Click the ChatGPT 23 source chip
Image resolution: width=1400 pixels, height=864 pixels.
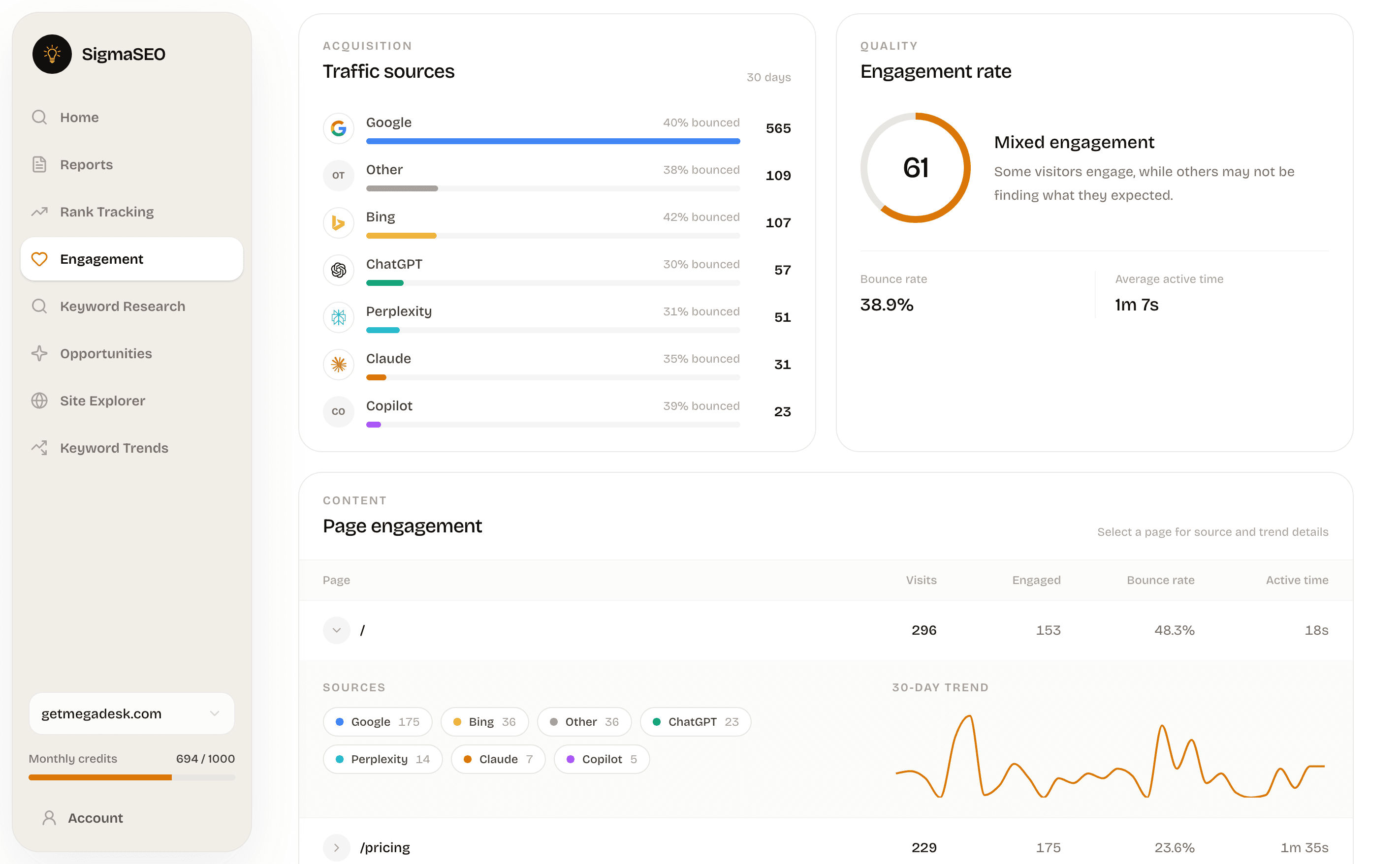point(695,722)
